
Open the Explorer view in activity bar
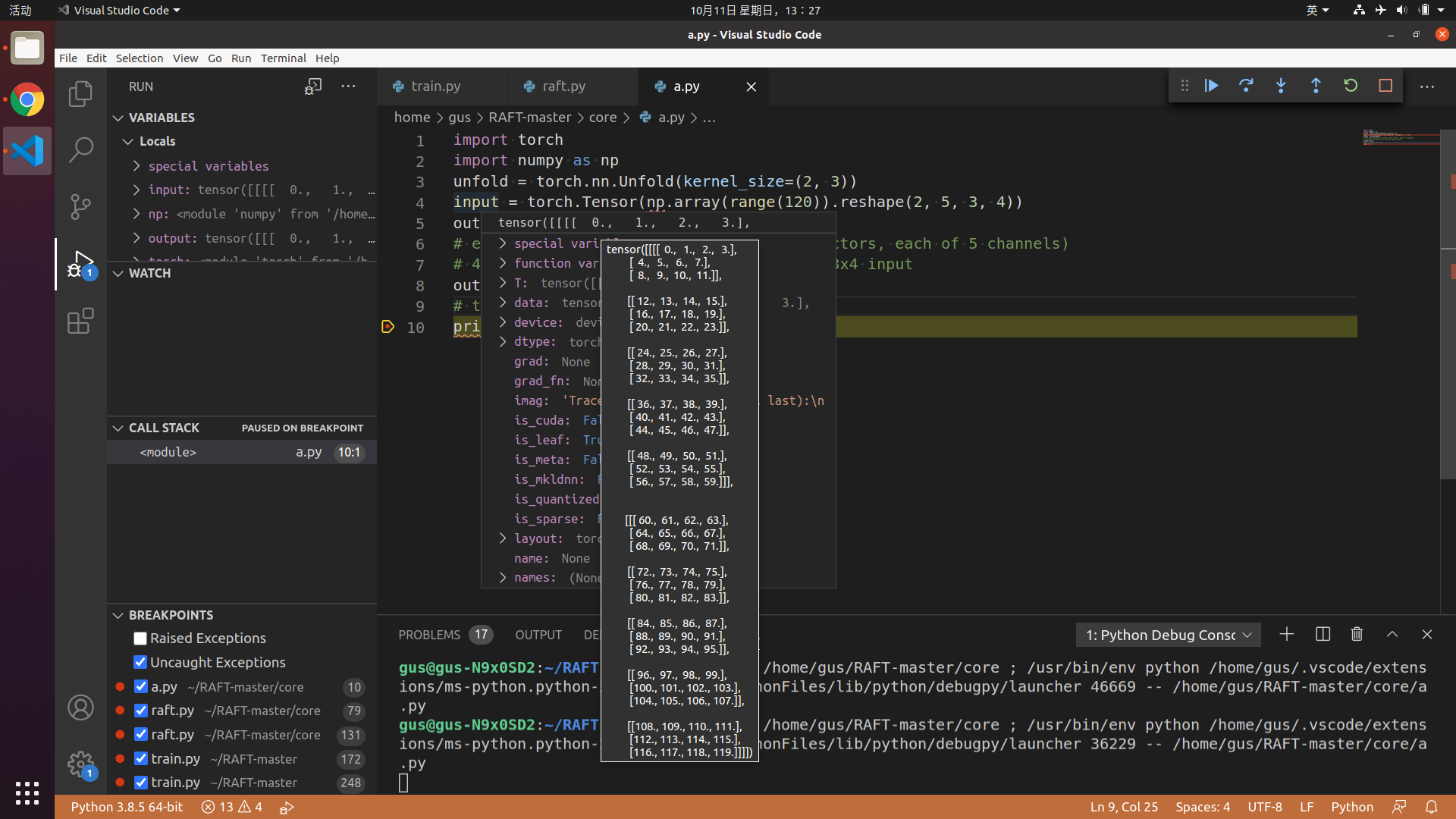(x=80, y=94)
